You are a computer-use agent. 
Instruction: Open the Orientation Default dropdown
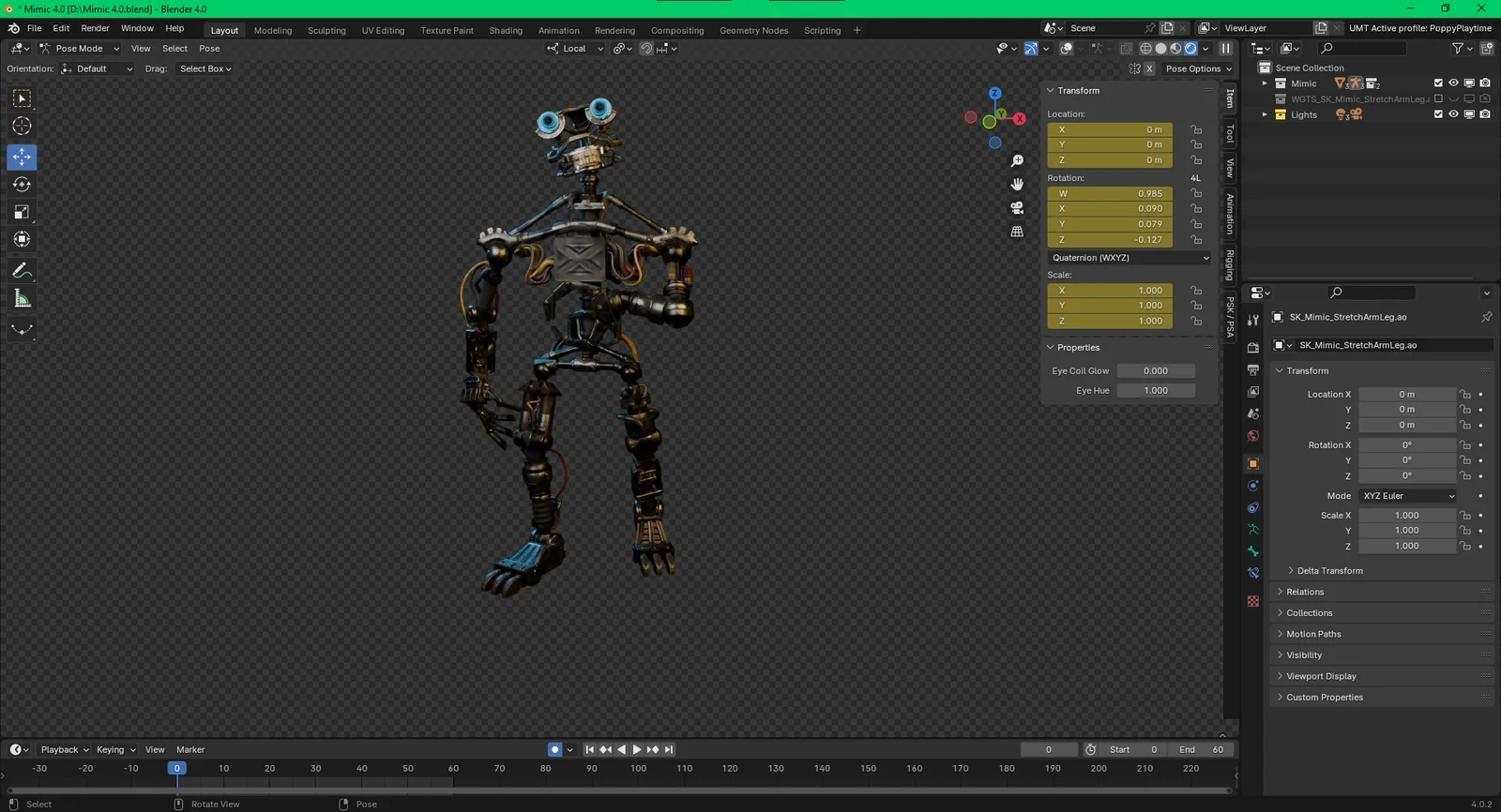(98, 68)
